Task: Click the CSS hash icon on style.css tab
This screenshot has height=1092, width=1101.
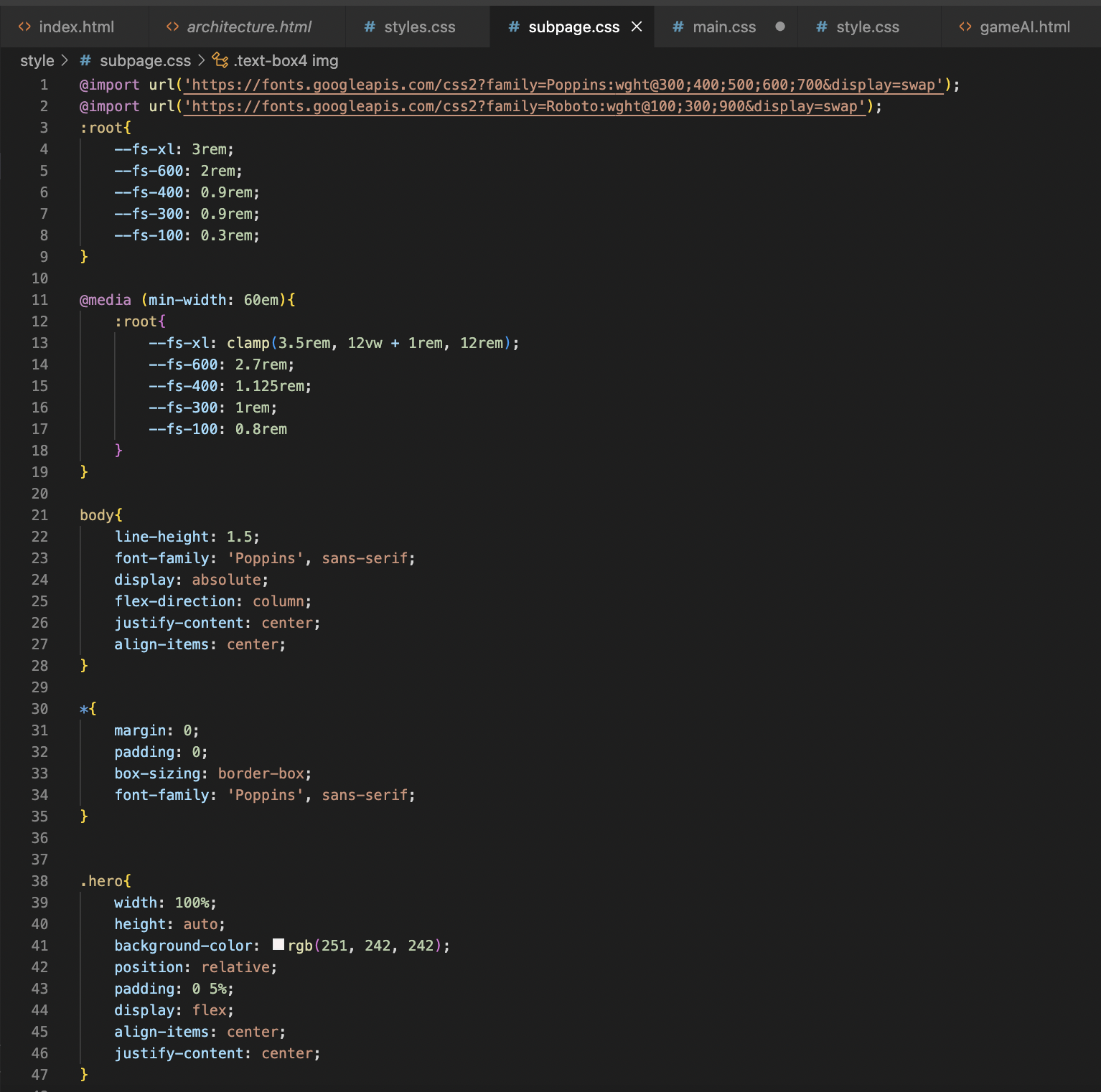Action: tap(822, 27)
